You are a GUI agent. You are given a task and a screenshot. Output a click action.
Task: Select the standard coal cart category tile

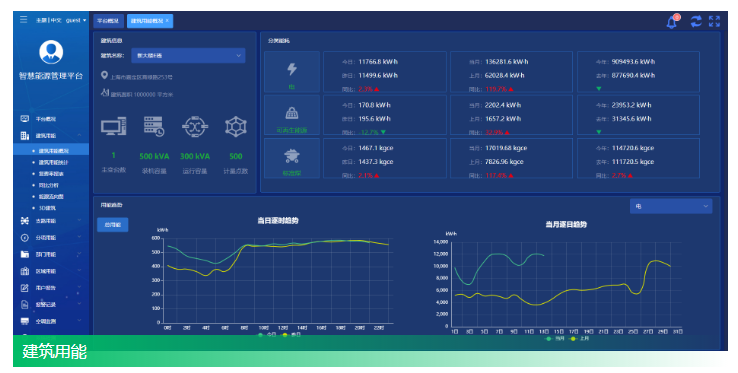coord(292,158)
